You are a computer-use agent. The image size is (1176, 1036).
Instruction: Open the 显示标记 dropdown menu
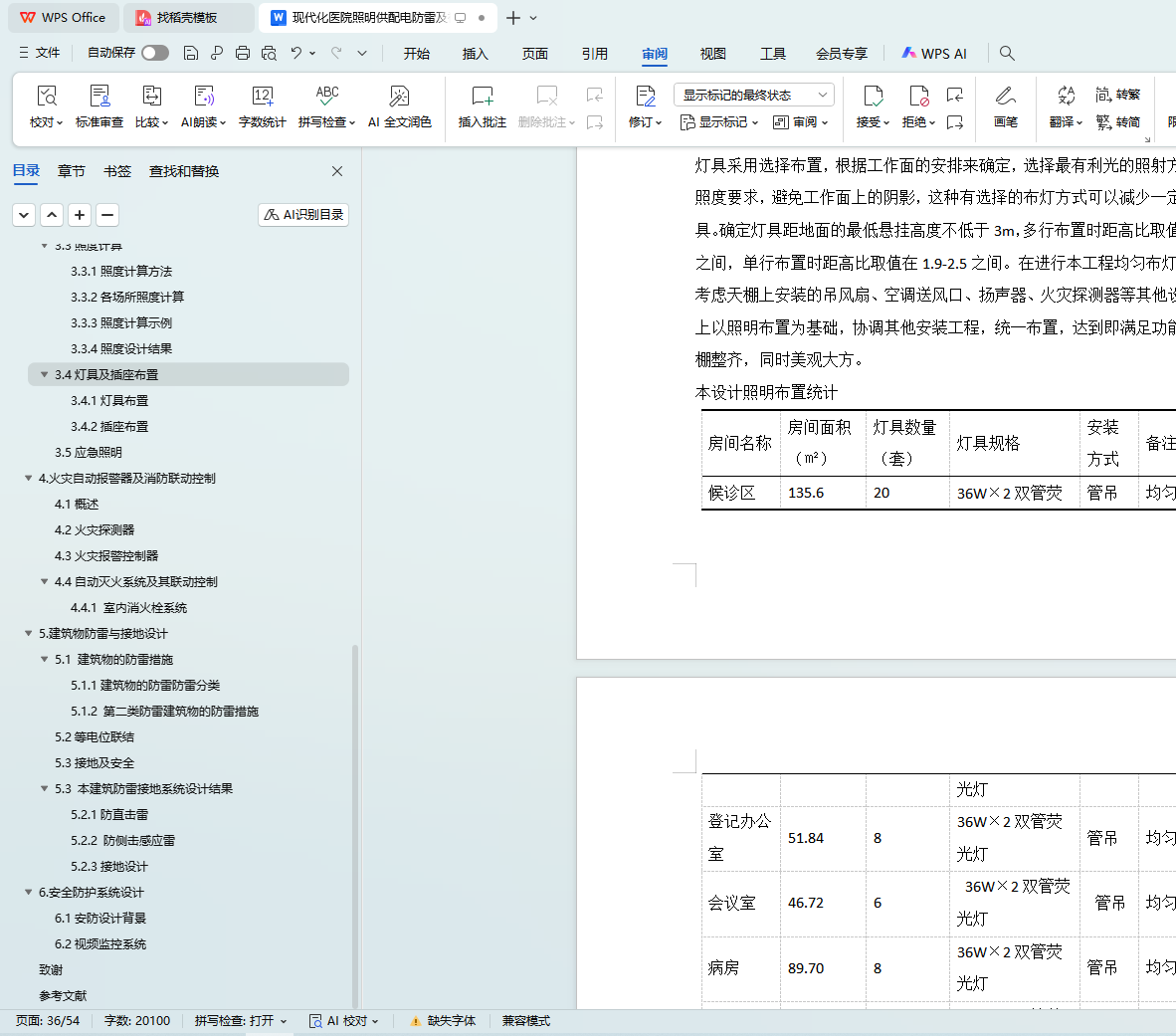(719, 122)
